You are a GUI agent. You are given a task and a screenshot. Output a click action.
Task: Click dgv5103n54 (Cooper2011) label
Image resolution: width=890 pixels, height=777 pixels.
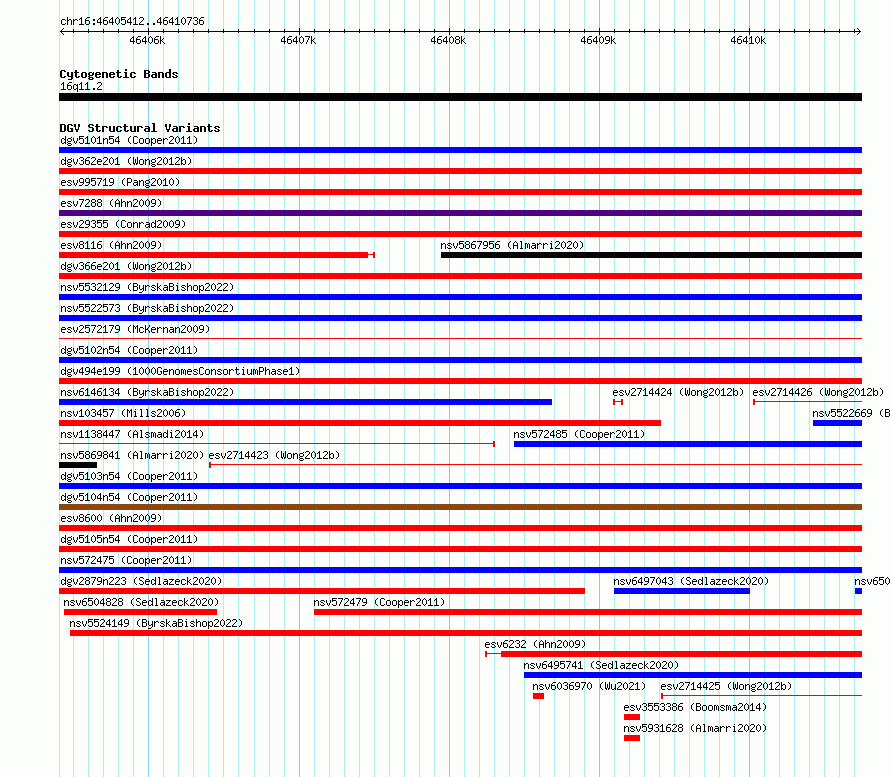pyautogui.click(x=129, y=476)
